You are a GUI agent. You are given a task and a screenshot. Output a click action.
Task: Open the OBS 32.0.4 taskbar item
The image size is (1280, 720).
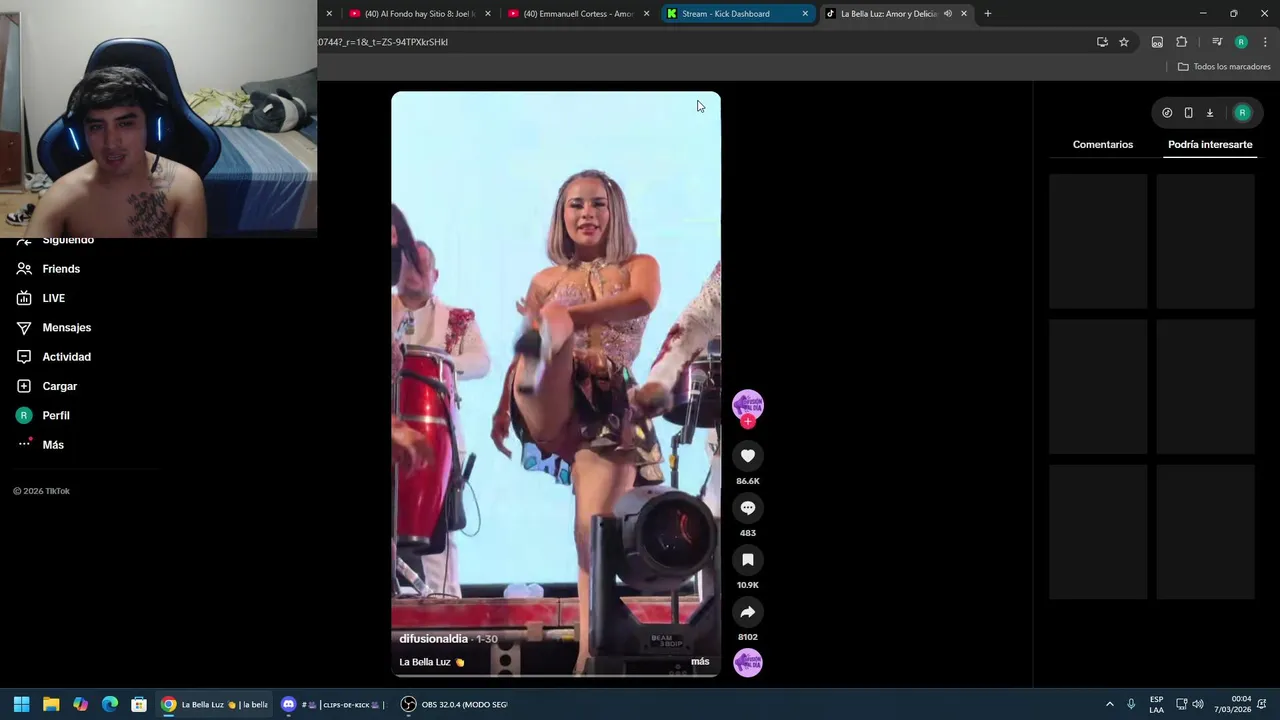click(455, 705)
